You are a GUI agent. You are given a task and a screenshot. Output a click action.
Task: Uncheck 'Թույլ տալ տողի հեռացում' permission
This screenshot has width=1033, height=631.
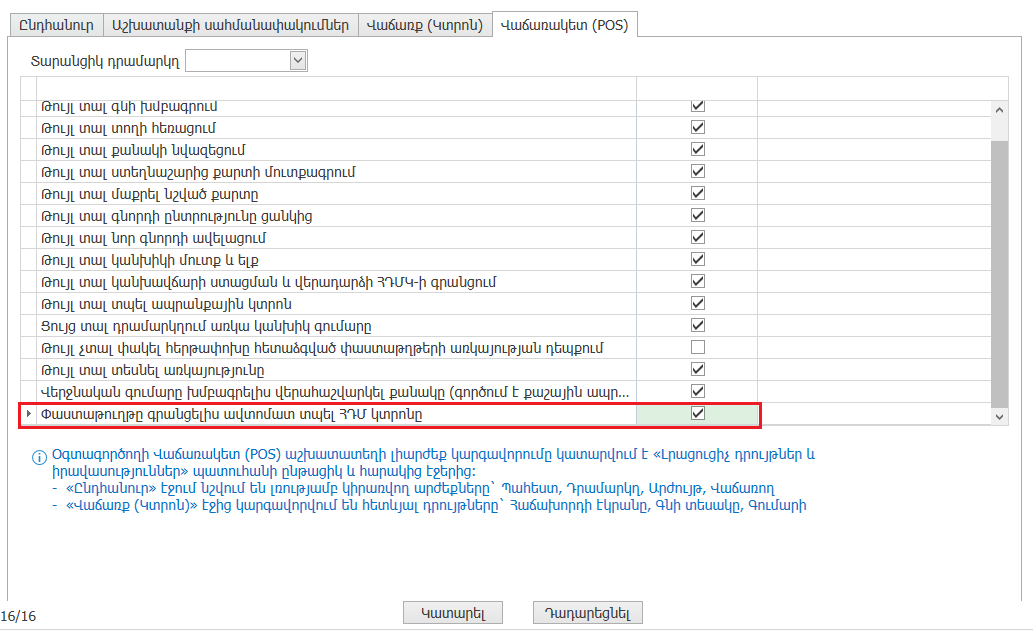click(698, 128)
